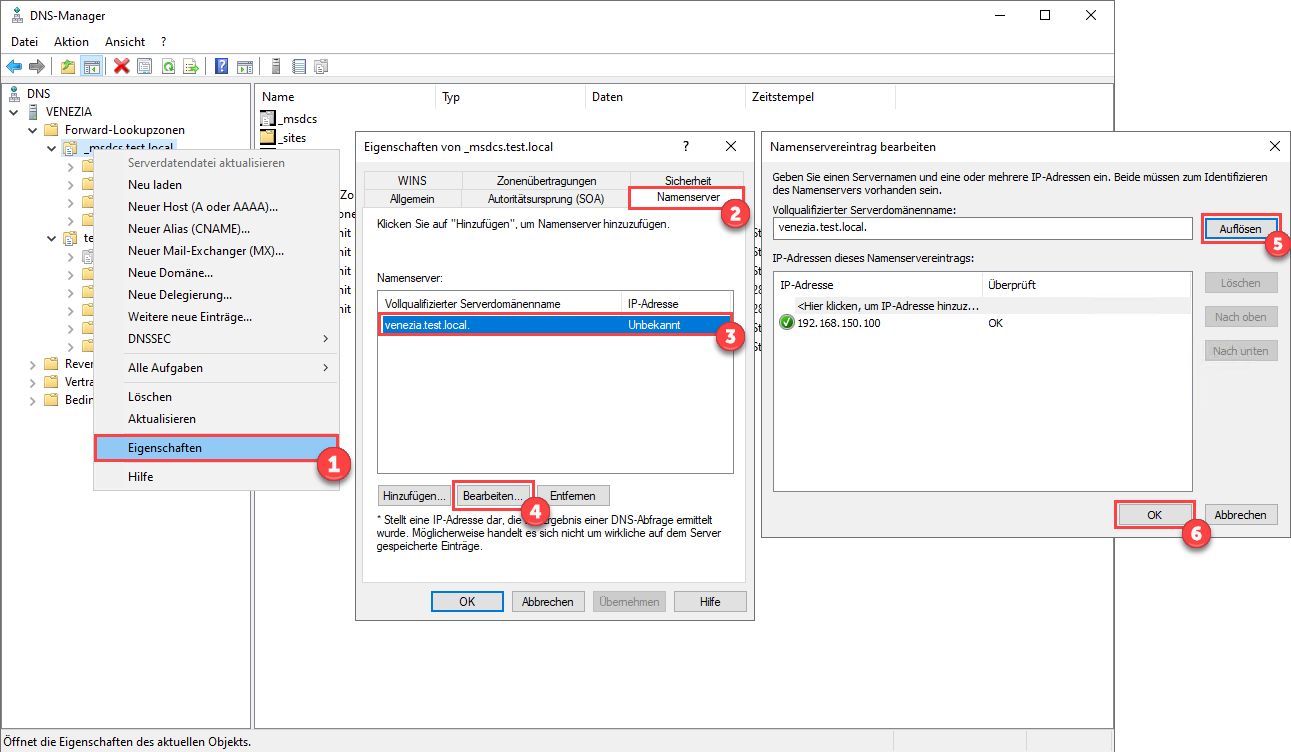Click the VENEZIA server icon in the tree
Viewport: 1291px width, 752px height.
pyautogui.click(x=33, y=111)
